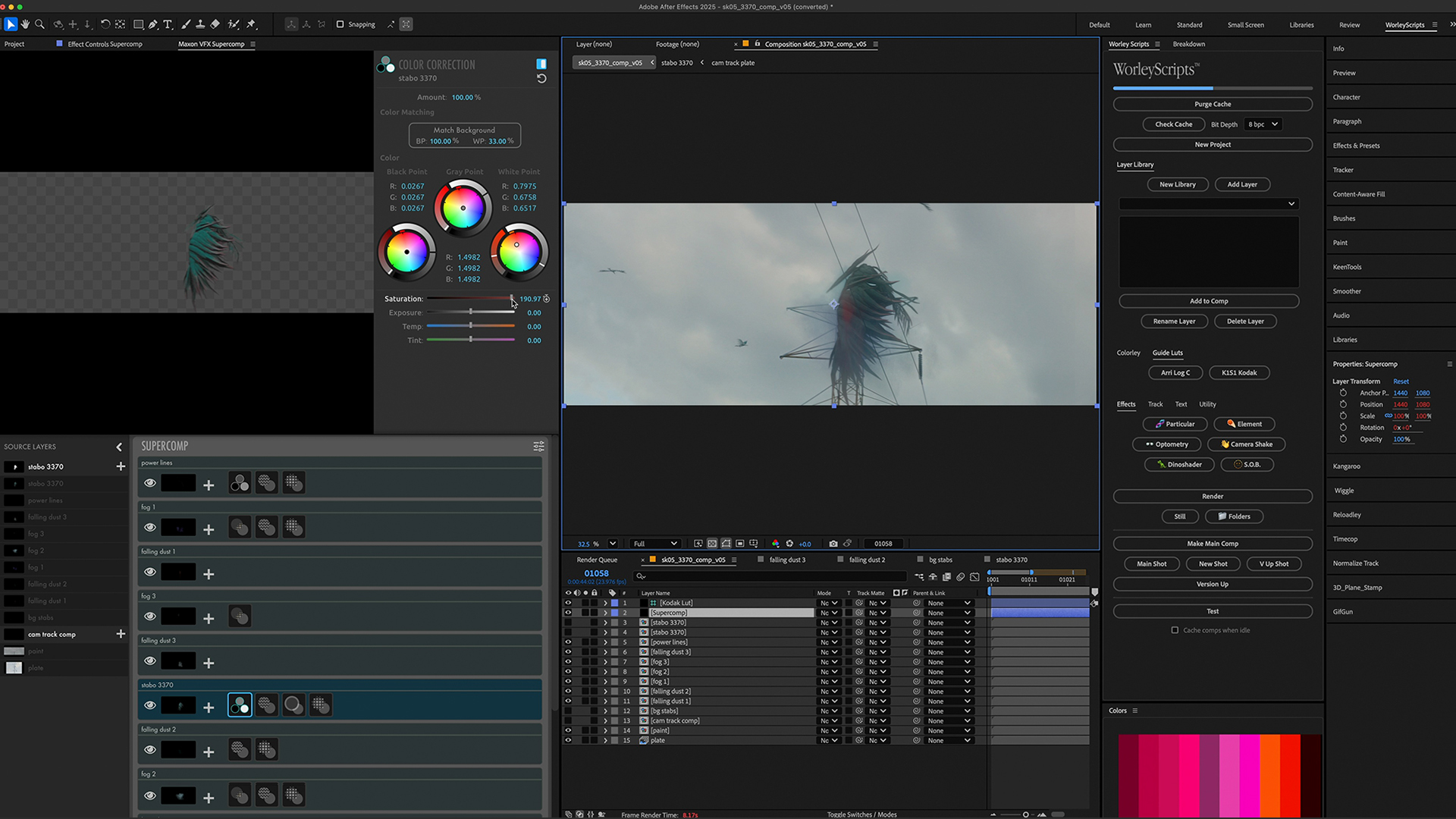The width and height of the screenshot is (1456, 819).
Task: Hide the fog 1 Supercomp layer
Action: pos(150,528)
